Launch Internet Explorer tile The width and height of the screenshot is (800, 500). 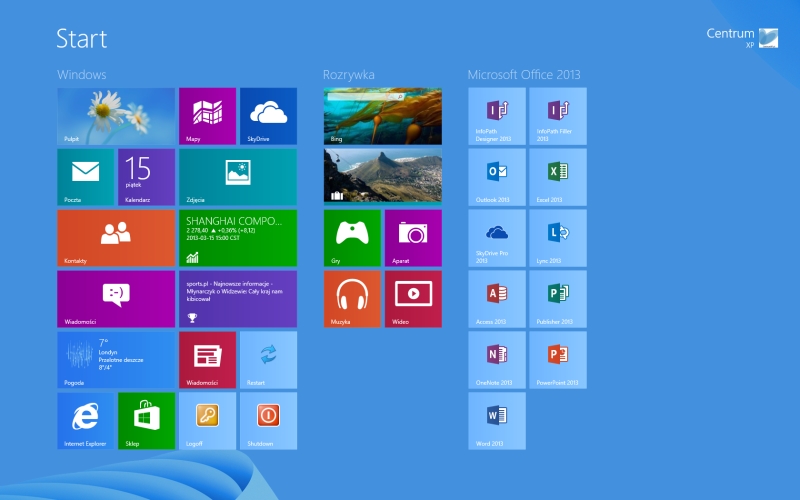[85, 421]
